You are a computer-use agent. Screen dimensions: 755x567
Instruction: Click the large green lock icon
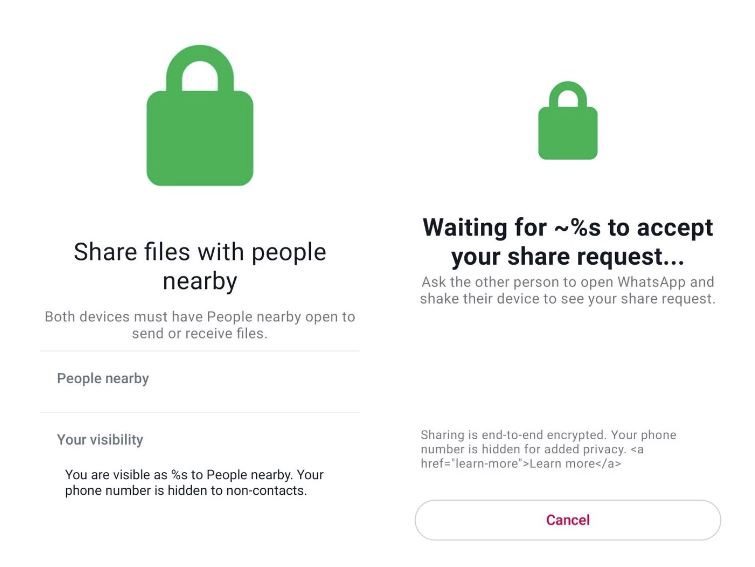tap(200, 115)
